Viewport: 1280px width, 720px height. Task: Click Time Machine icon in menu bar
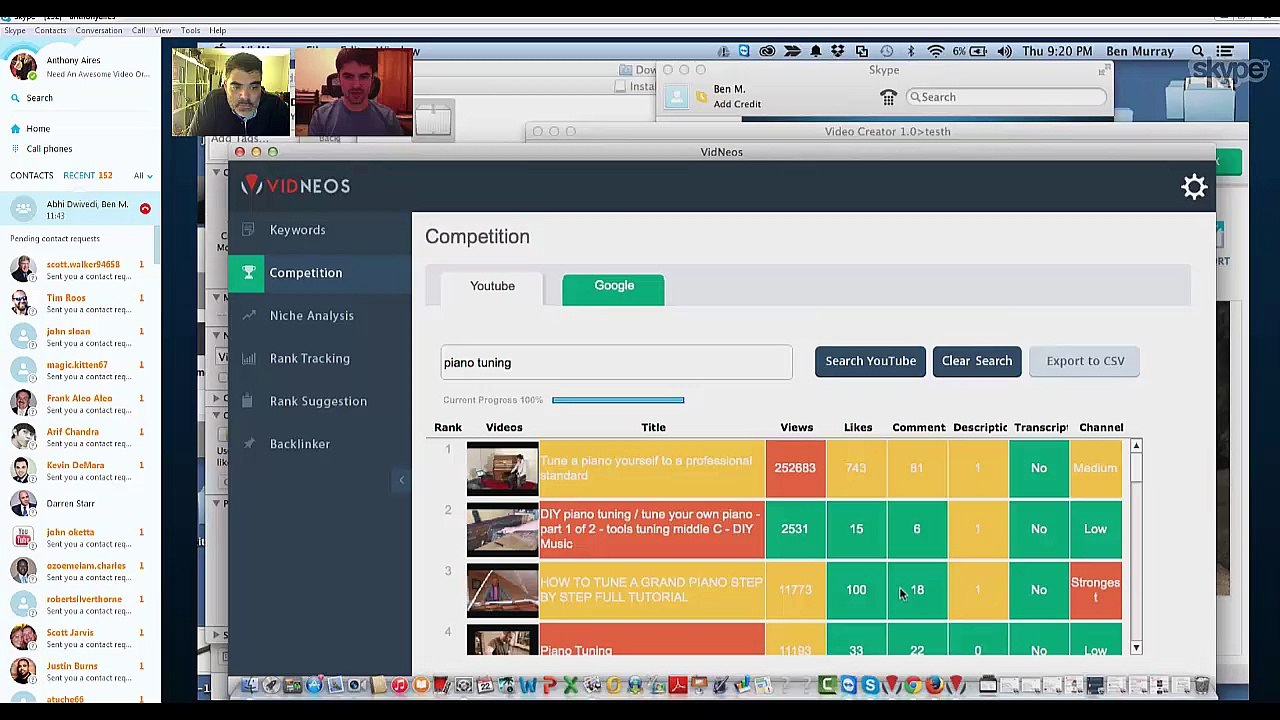tap(887, 51)
